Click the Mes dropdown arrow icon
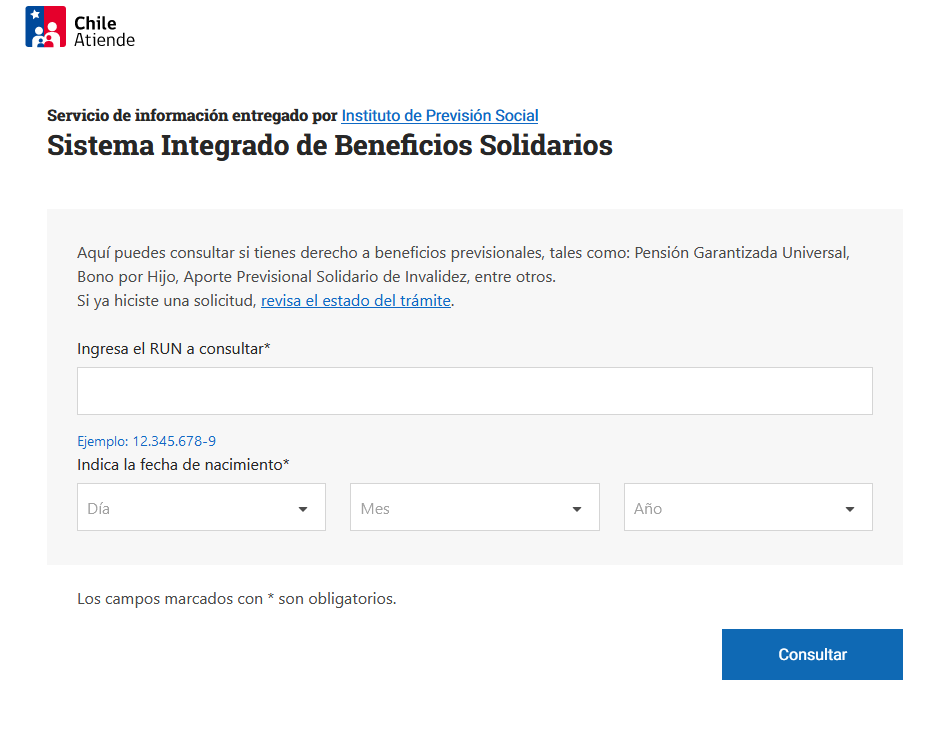Screen dimensions: 925x730 click(x=577, y=509)
